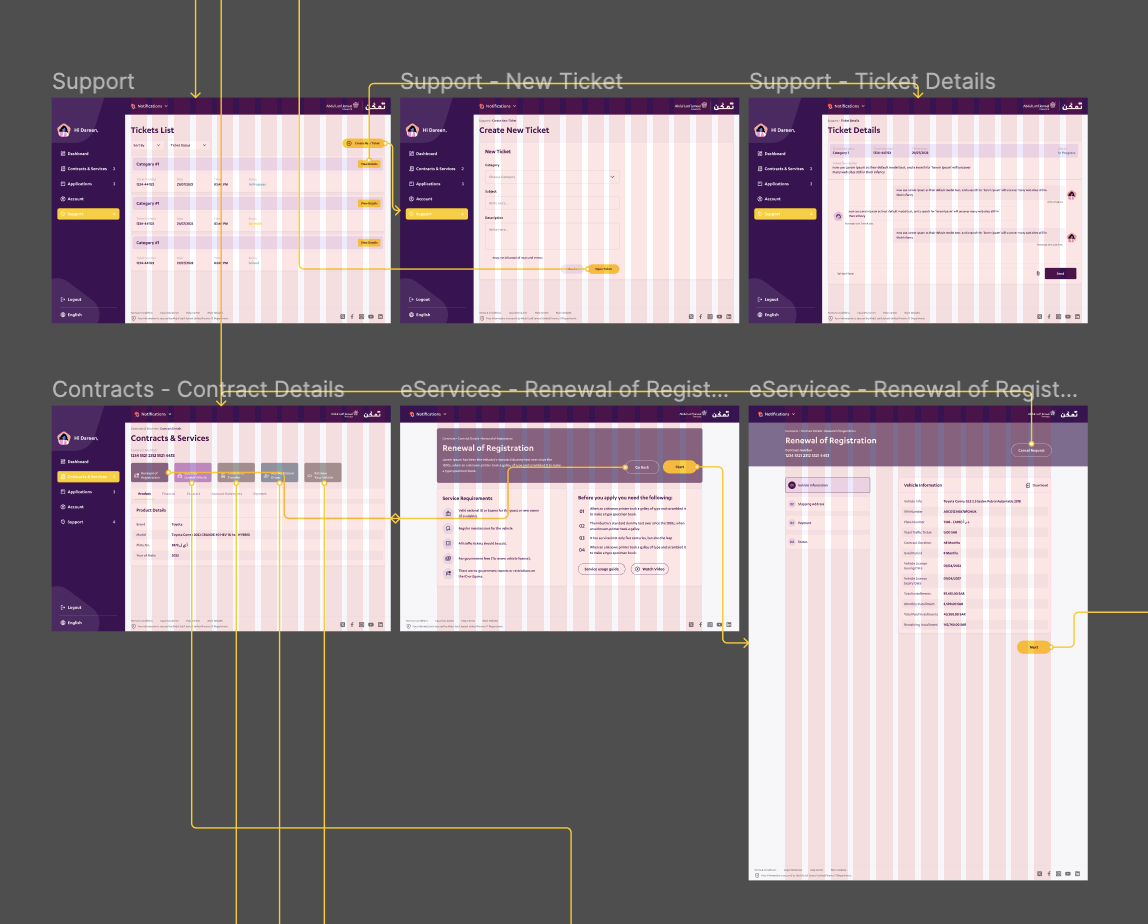Select the 'Support - New Ticket' frame title
Image resolution: width=1148 pixels, height=924 pixels.
pyautogui.click(x=512, y=81)
